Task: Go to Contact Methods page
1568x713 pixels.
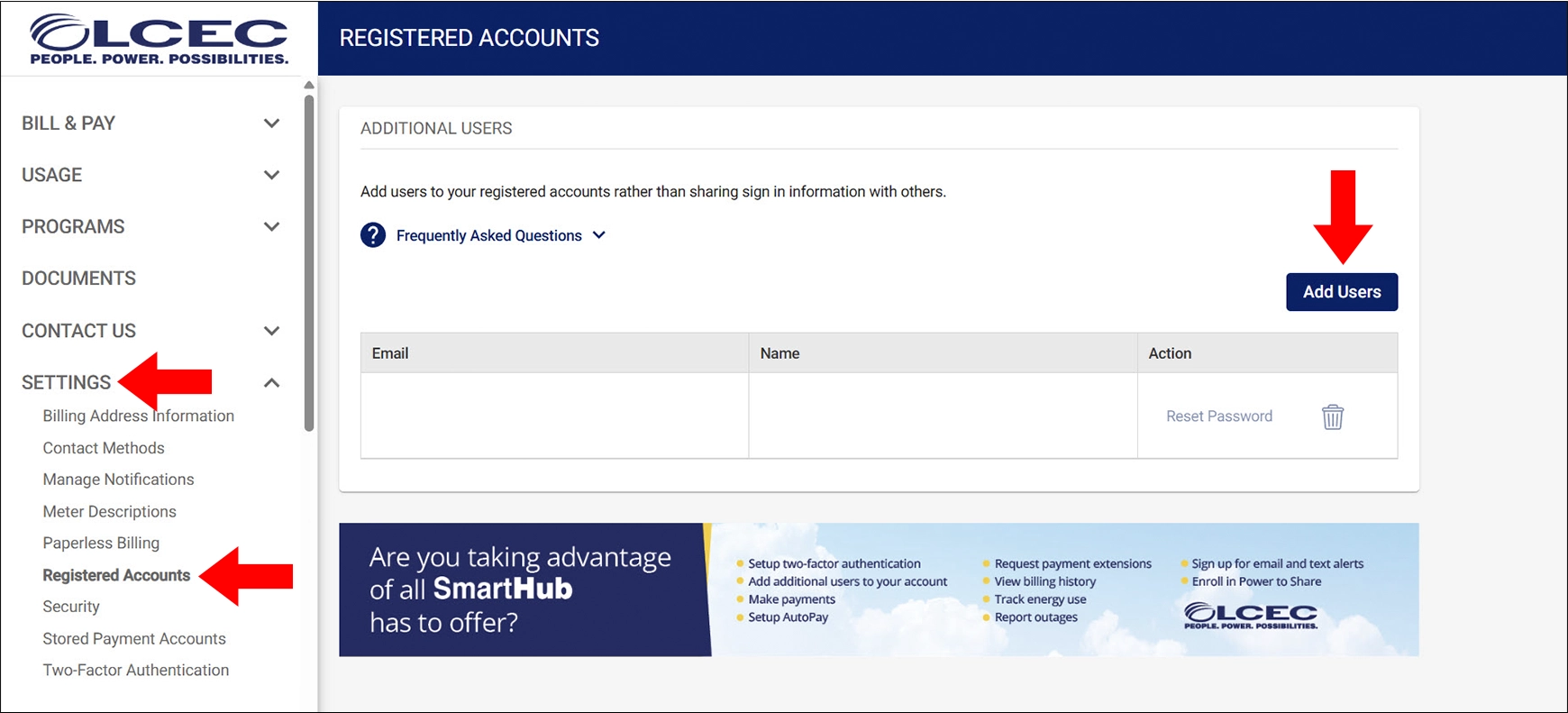Action: [x=104, y=448]
